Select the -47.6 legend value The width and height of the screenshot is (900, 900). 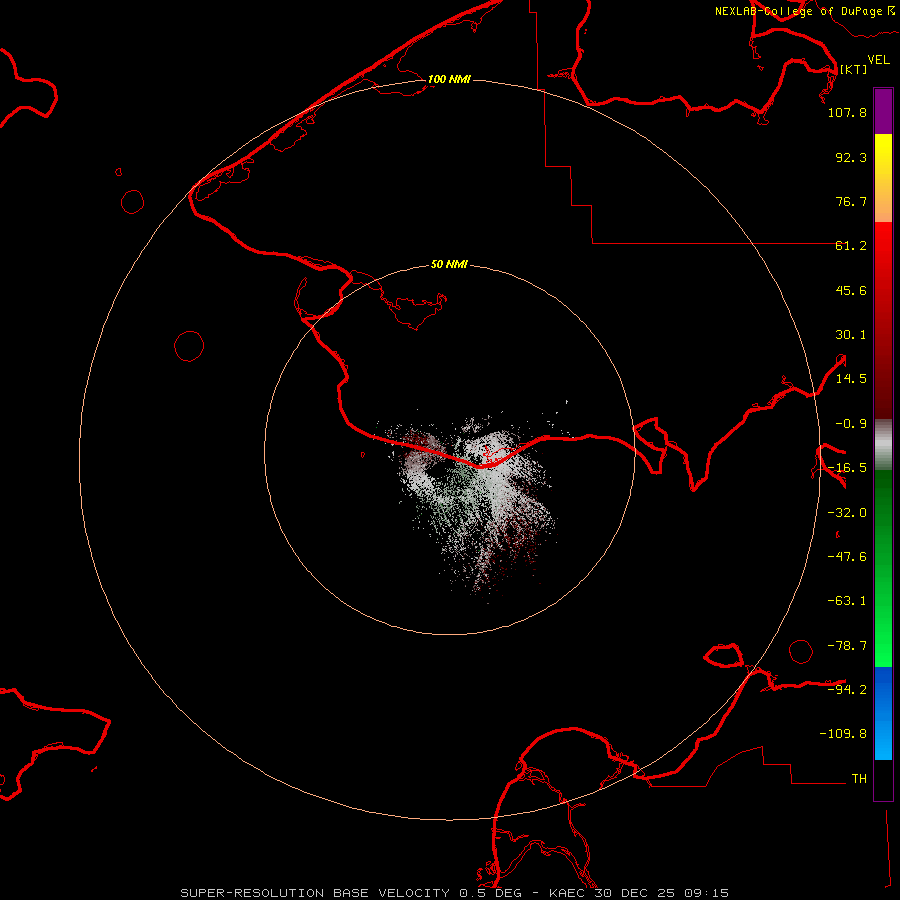847,557
